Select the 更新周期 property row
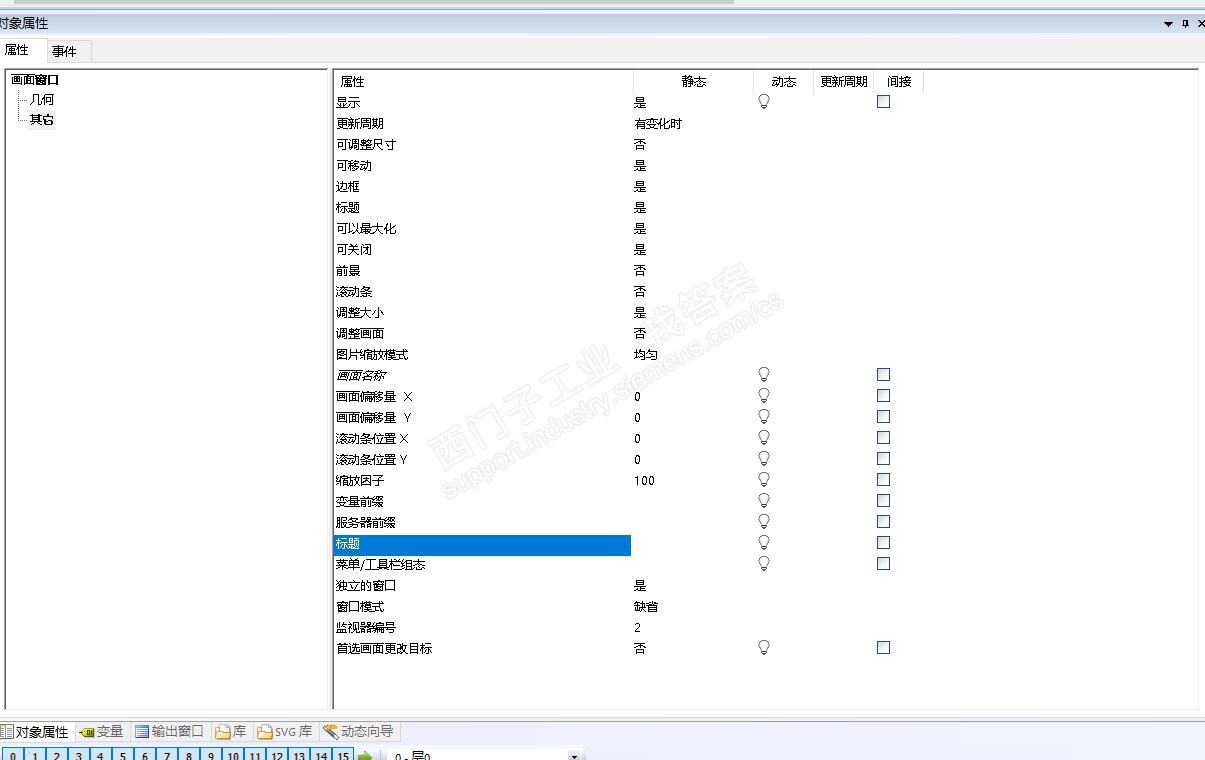The width and height of the screenshot is (1205, 760). tap(482, 124)
